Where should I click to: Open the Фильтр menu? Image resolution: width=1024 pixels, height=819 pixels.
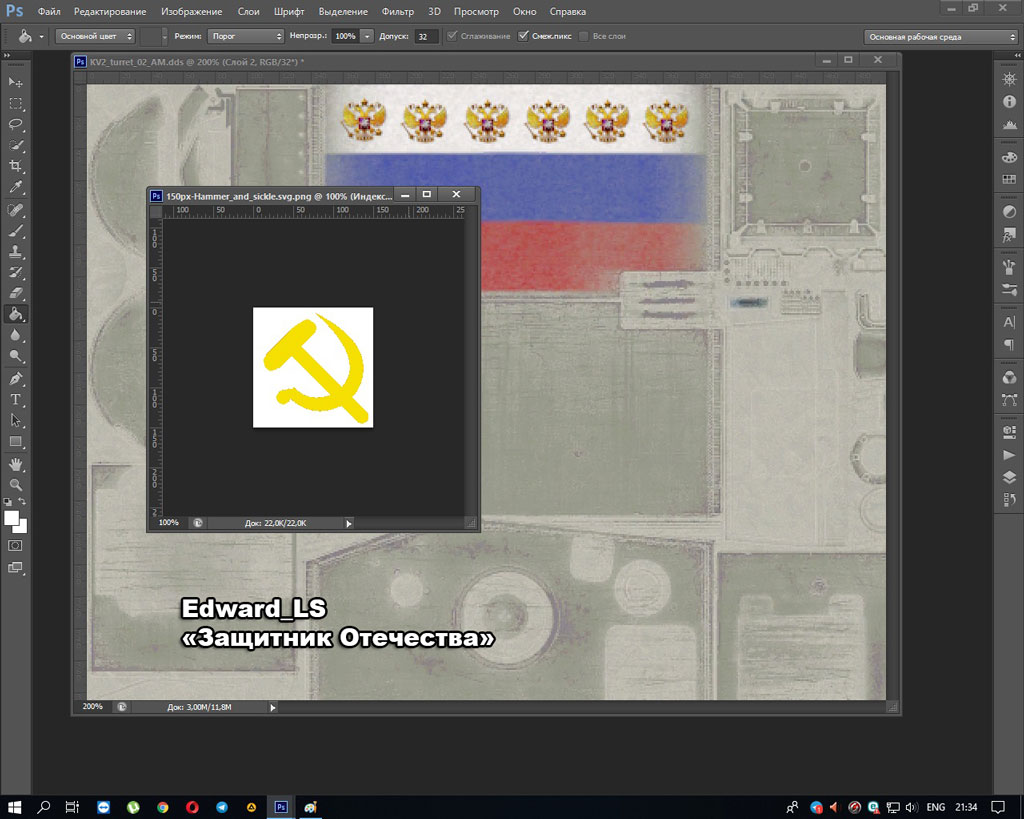tap(397, 11)
